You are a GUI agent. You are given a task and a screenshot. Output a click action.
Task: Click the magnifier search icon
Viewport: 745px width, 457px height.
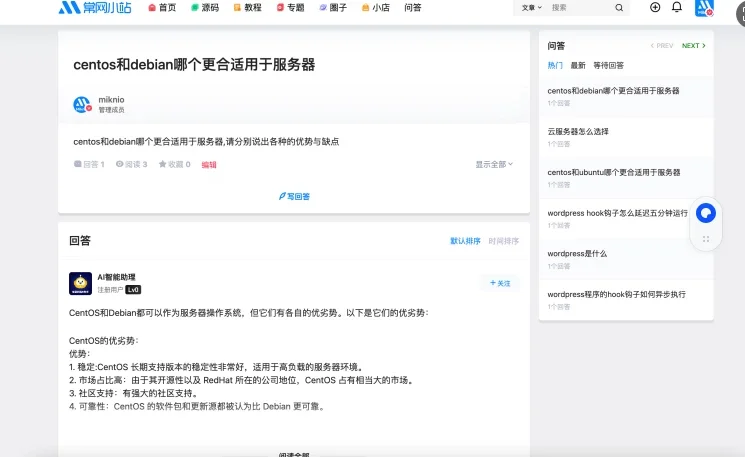[619, 8]
